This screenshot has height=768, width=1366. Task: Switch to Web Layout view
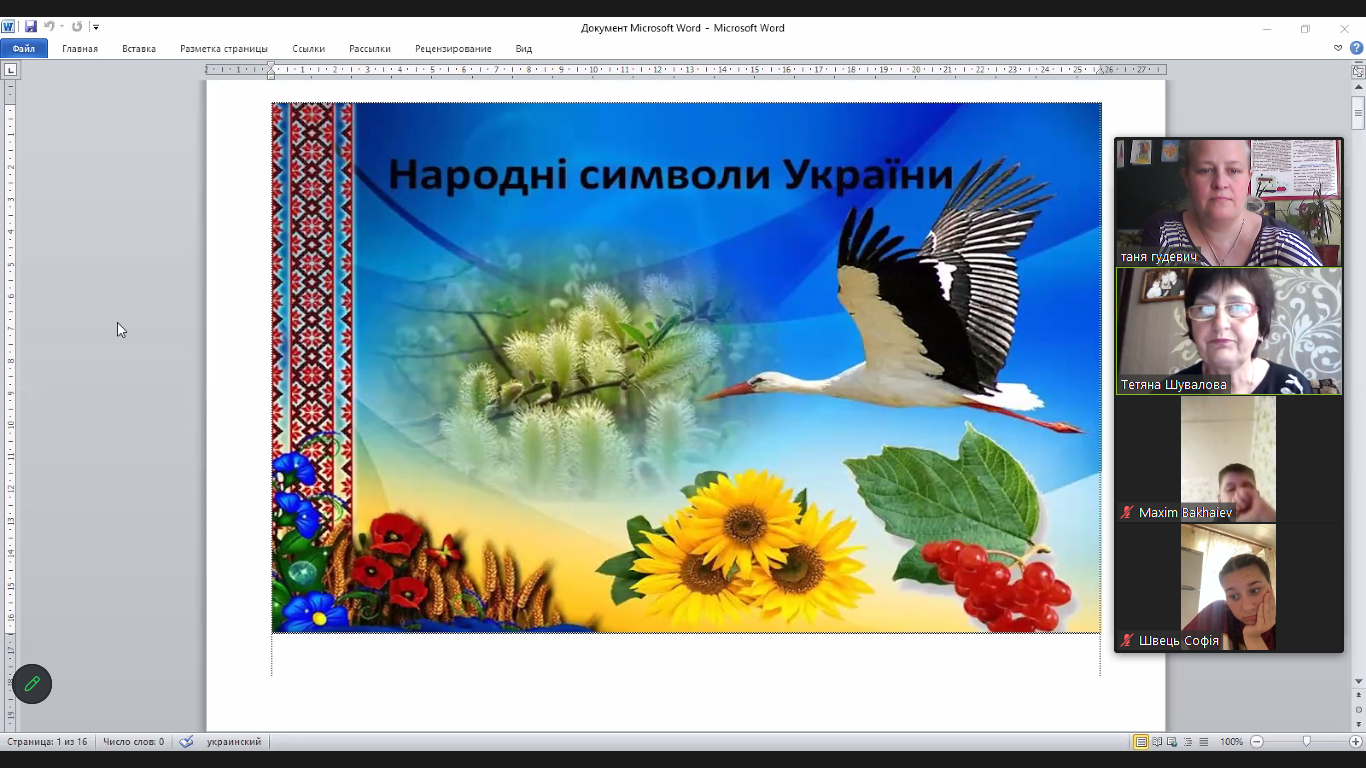click(x=1172, y=742)
